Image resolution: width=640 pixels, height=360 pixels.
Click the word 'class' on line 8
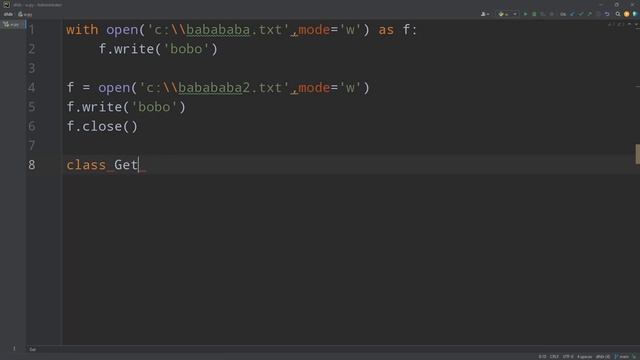[x=86, y=165]
